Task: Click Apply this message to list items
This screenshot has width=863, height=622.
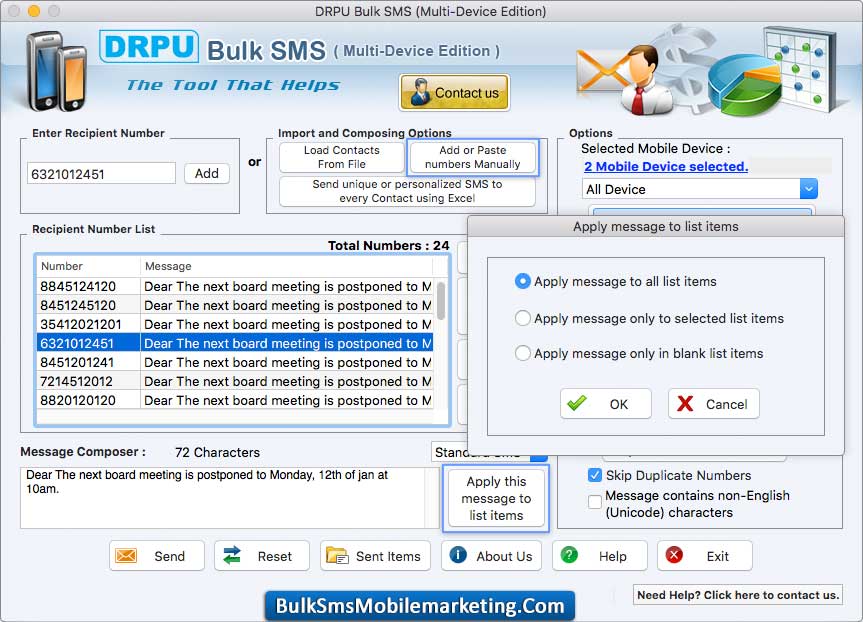Action: (x=496, y=498)
